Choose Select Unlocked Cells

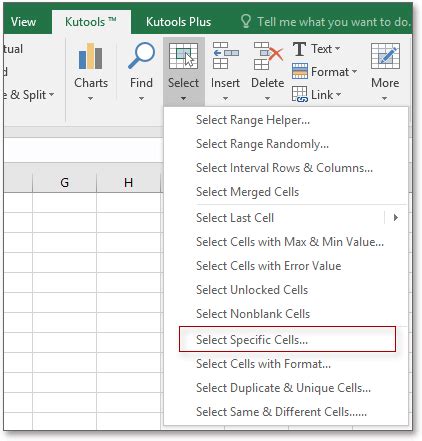(x=286, y=290)
